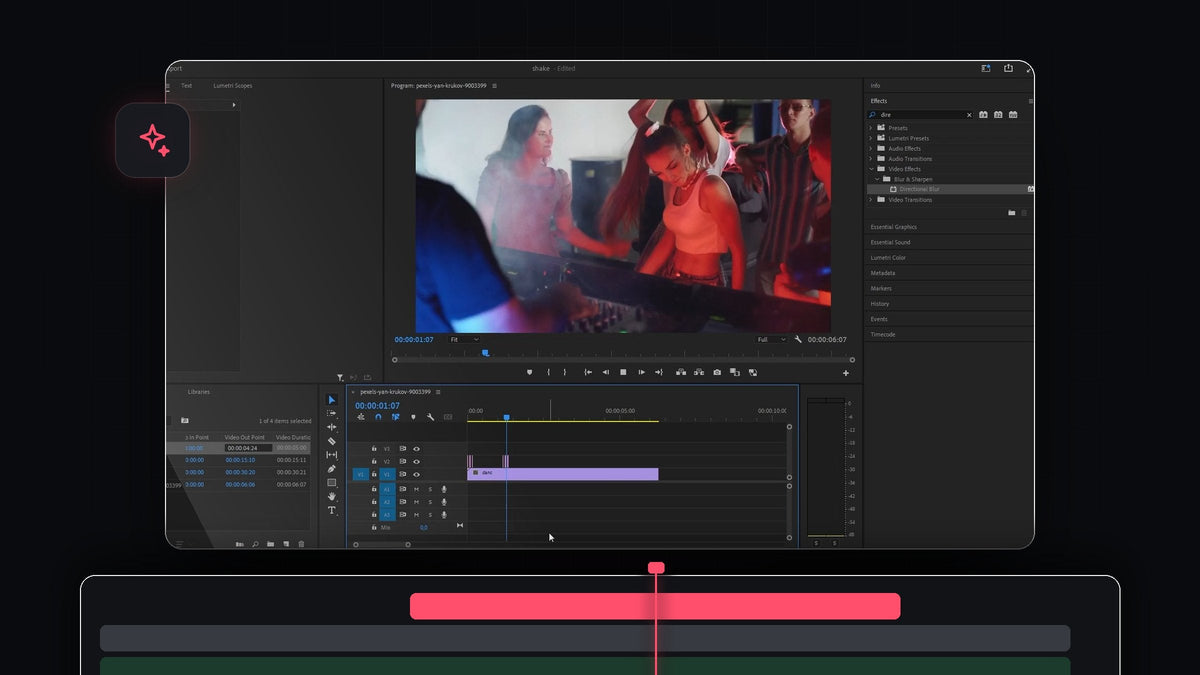Step forward one frame
The height and width of the screenshot is (675, 1200).
coord(641,372)
